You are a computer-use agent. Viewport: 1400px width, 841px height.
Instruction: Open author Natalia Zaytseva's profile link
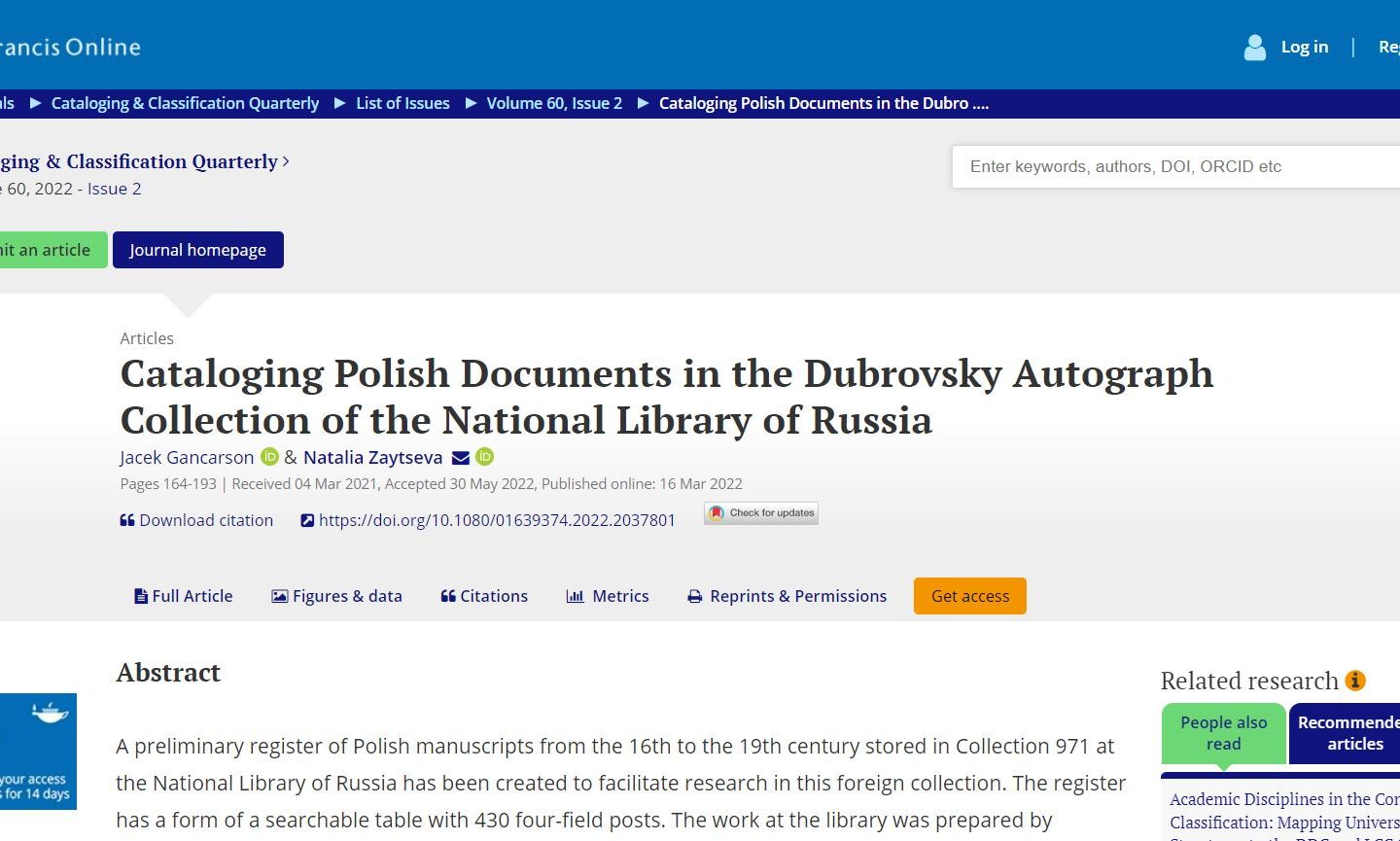coord(372,457)
